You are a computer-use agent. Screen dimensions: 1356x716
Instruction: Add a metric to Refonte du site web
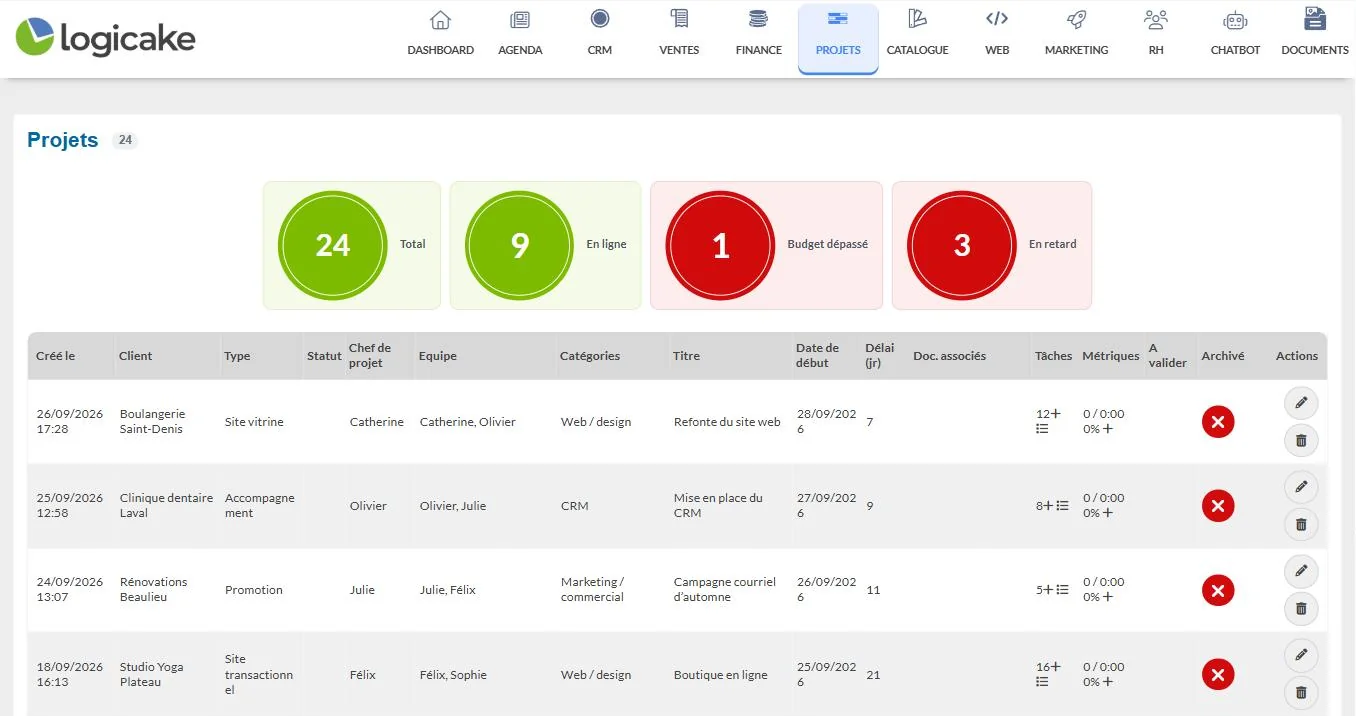point(1108,429)
